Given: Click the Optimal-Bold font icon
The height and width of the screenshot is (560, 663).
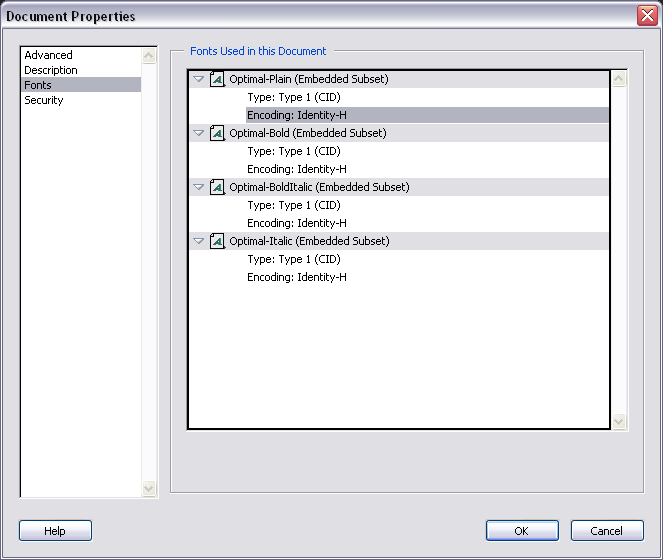Looking at the screenshot, I should (217, 133).
